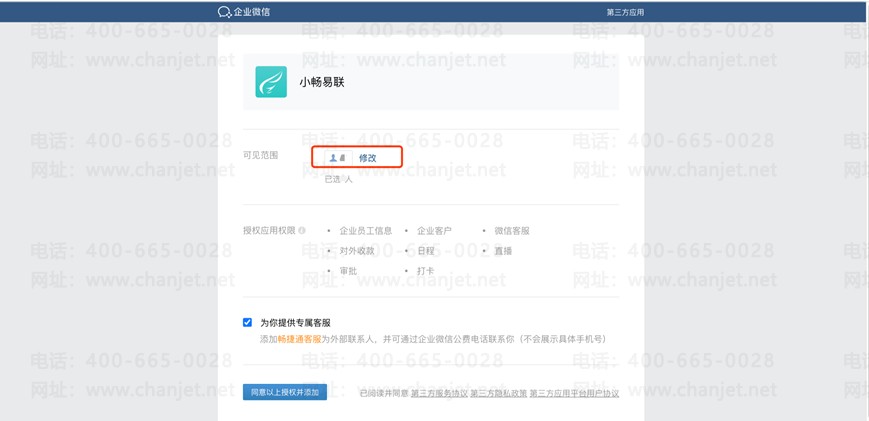
Task: Click the info icon beside 授权应用权限
Action: click(x=301, y=230)
